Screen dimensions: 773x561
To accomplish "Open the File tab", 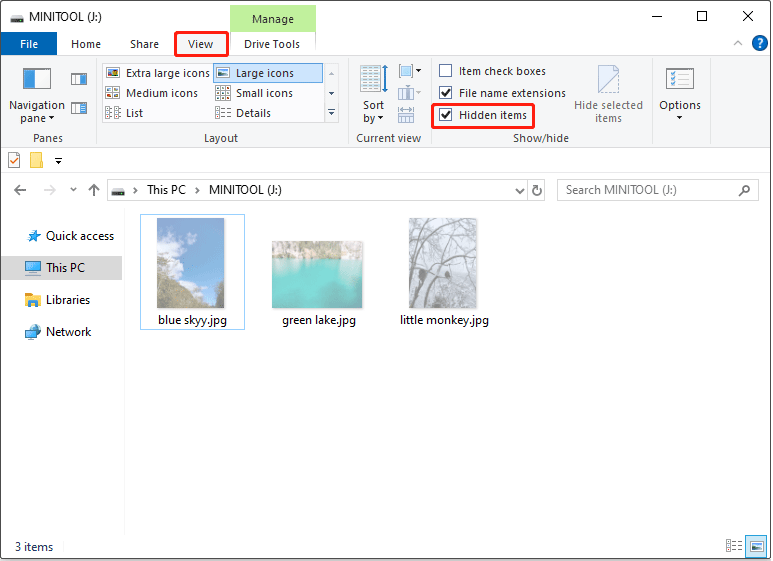I will coord(29,44).
